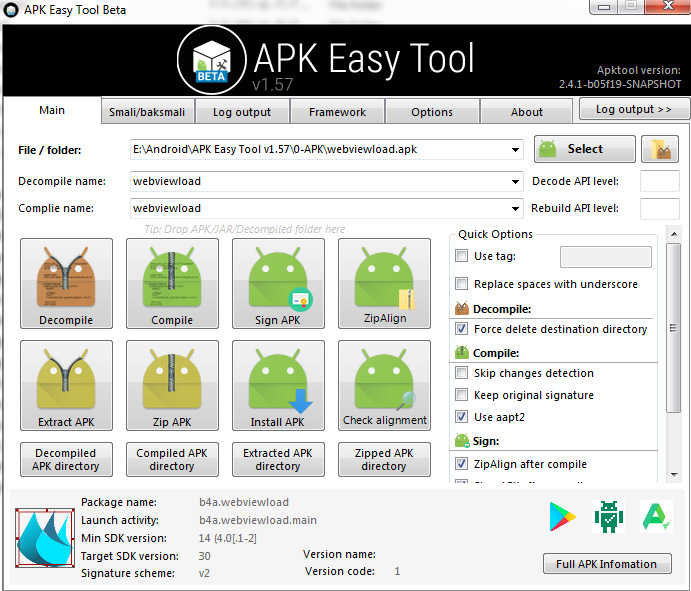This screenshot has width=691, height=591.
Task: Expand the Decompile name dropdown
Action: click(x=515, y=181)
